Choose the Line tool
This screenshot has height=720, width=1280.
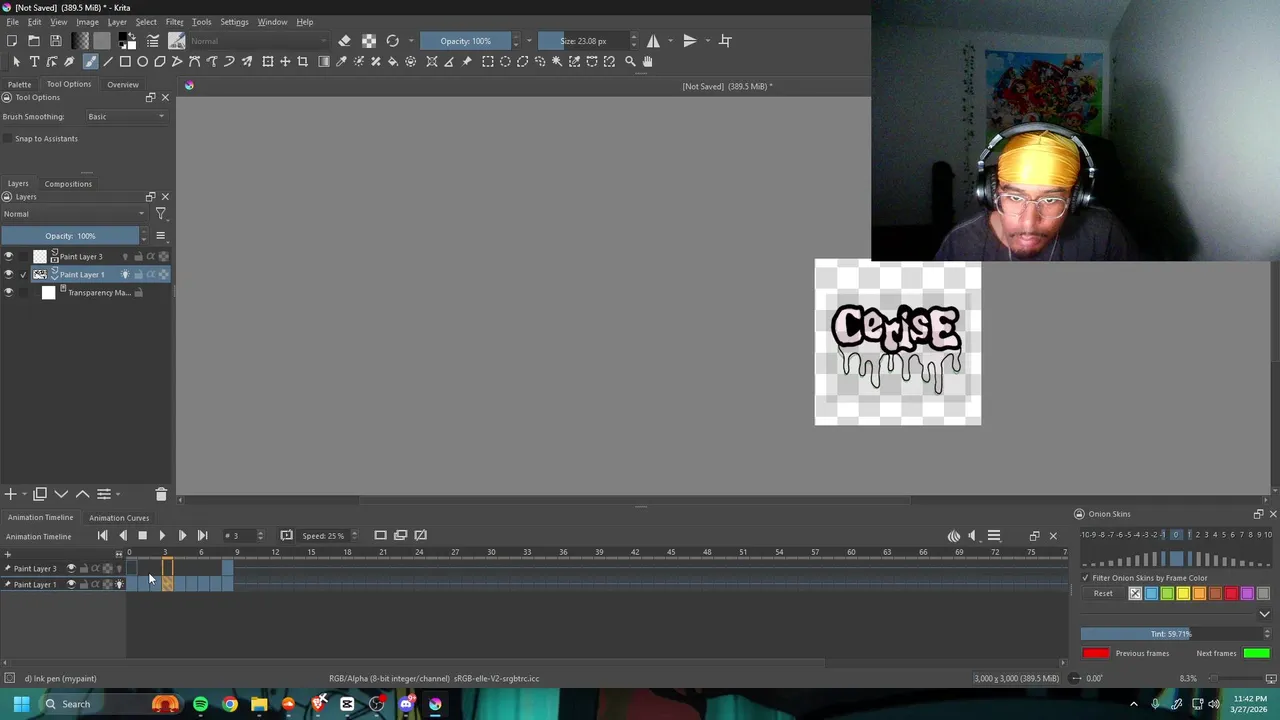pyautogui.click(x=108, y=61)
